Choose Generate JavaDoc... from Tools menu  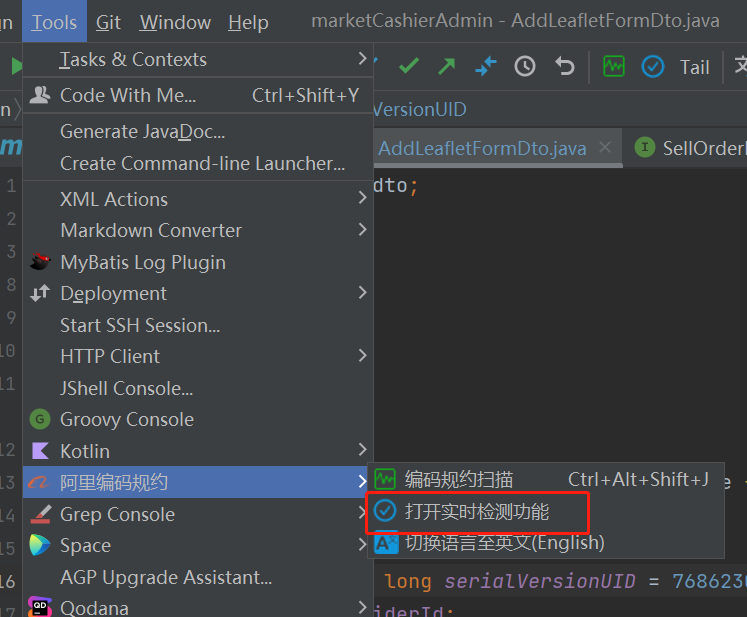198,131
